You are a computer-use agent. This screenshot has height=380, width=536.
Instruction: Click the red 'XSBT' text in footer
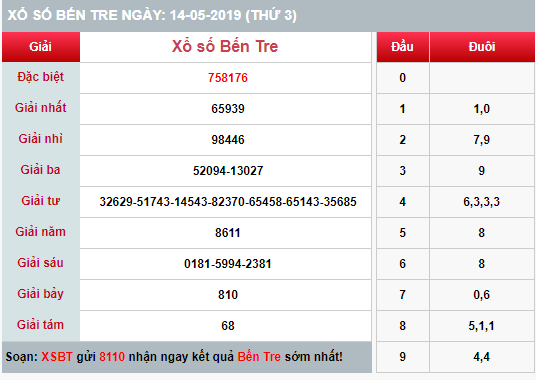pyautogui.click(x=57, y=357)
